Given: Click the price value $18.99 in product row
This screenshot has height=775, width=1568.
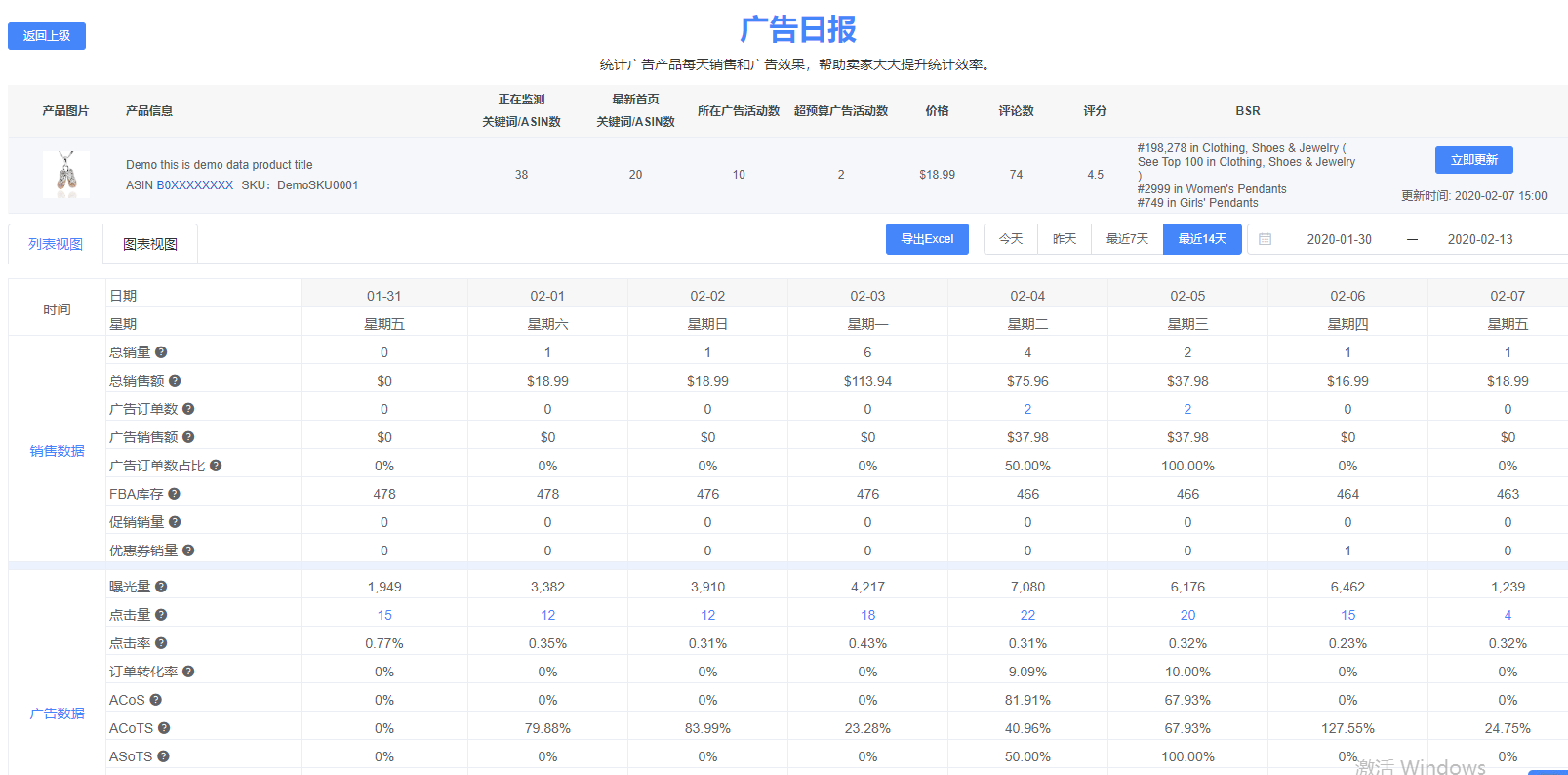Looking at the screenshot, I should pyautogui.click(x=937, y=175).
